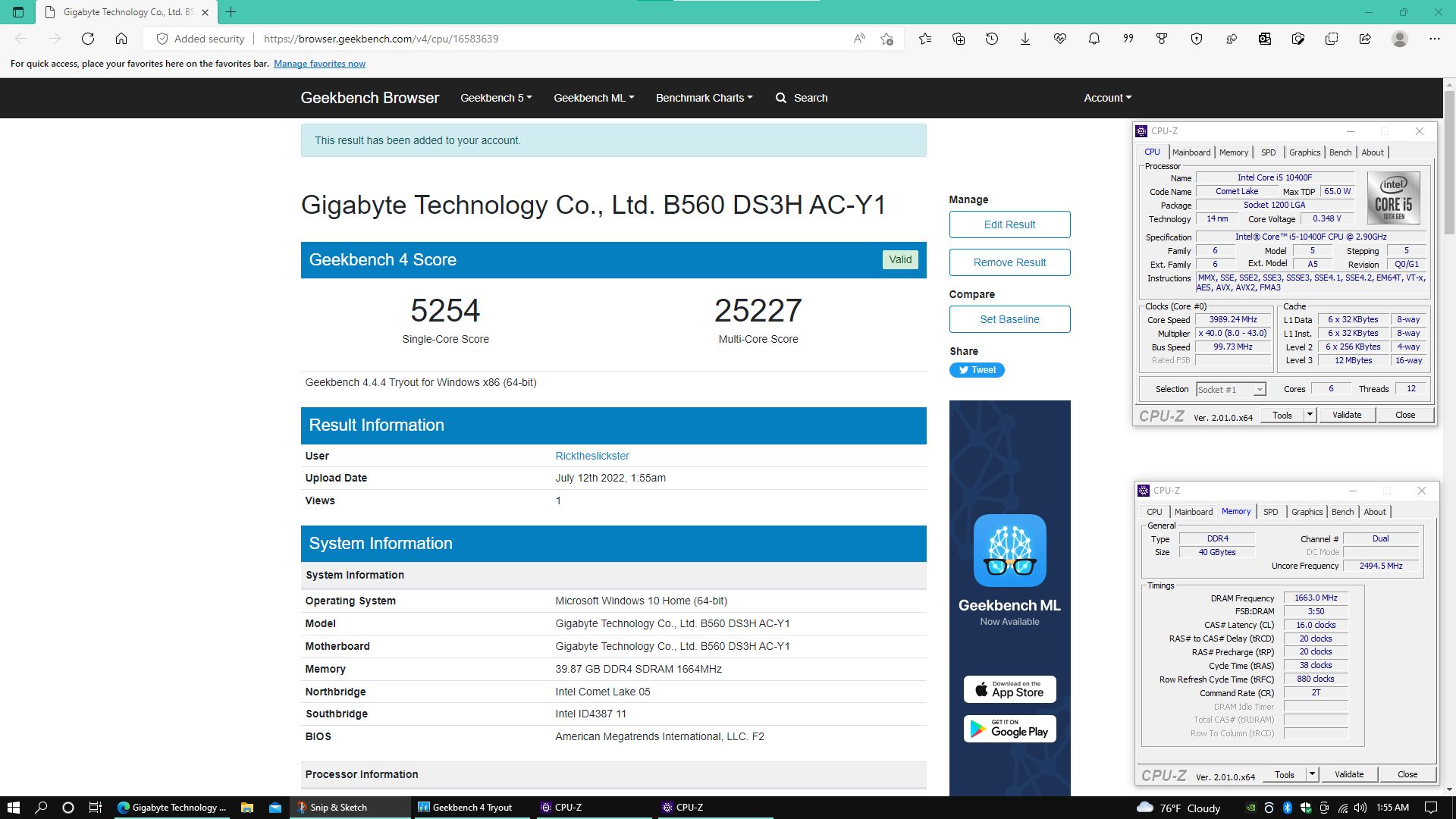Open browser Settings and more menu

pos(1435,39)
